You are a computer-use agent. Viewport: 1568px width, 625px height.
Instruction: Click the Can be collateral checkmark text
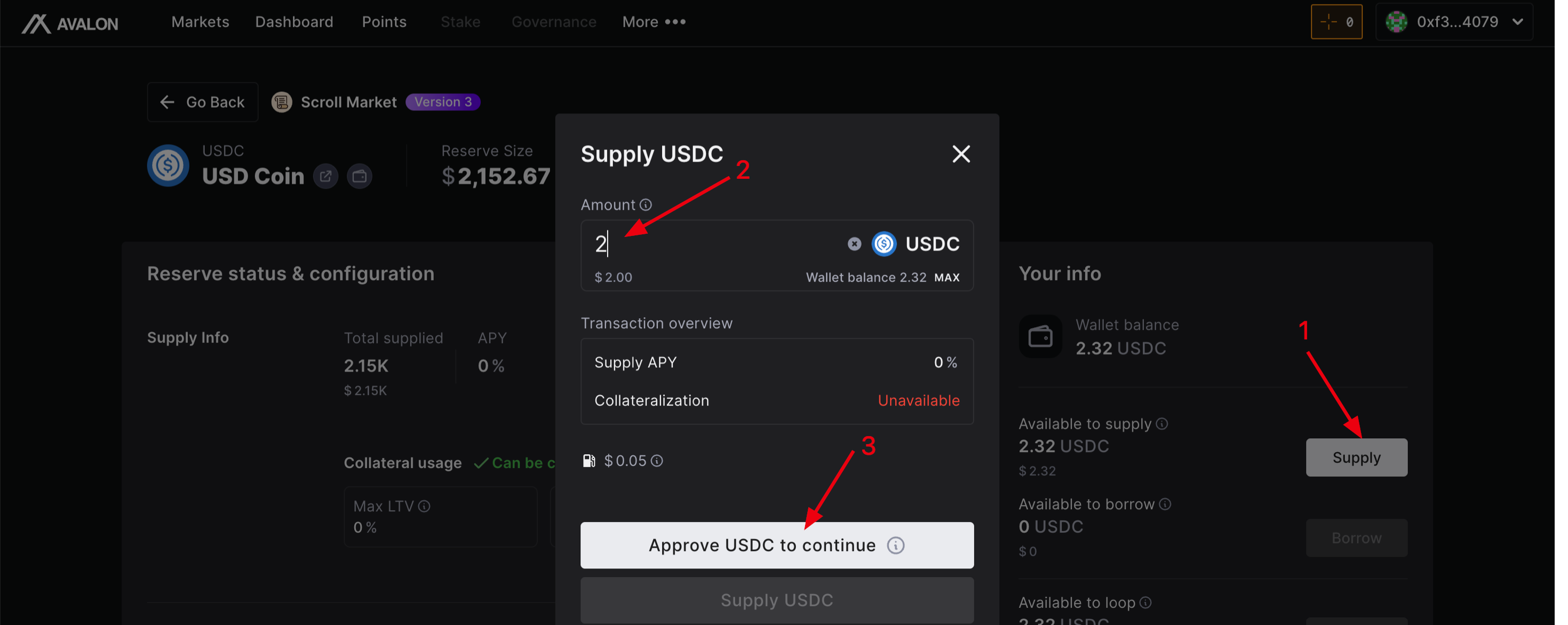(515, 463)
